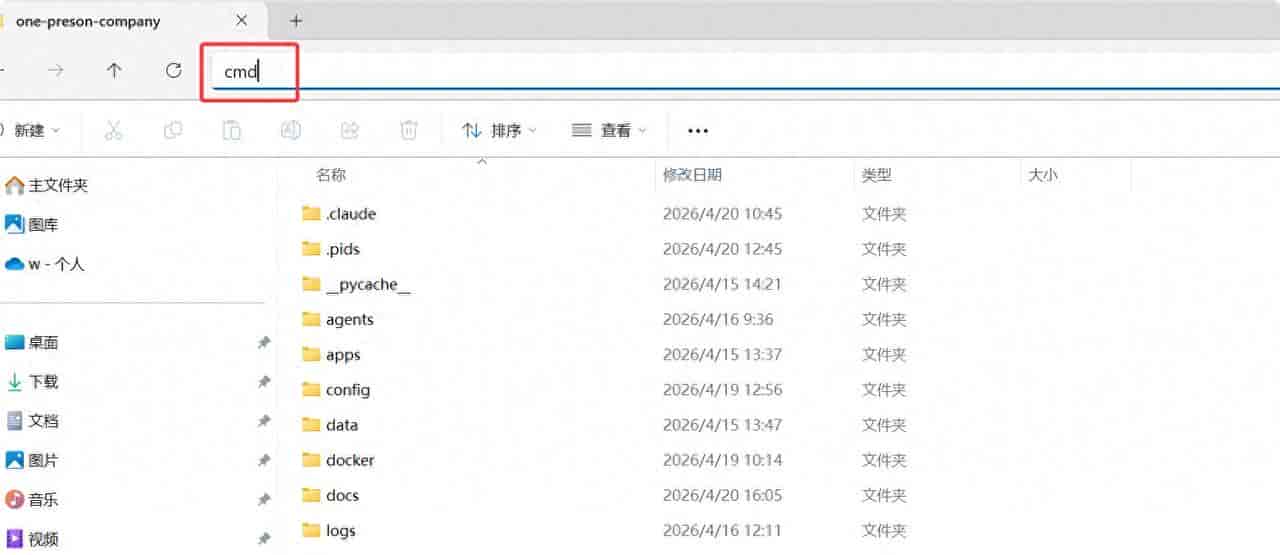Click the Cut scissors icon

(113, 130)
